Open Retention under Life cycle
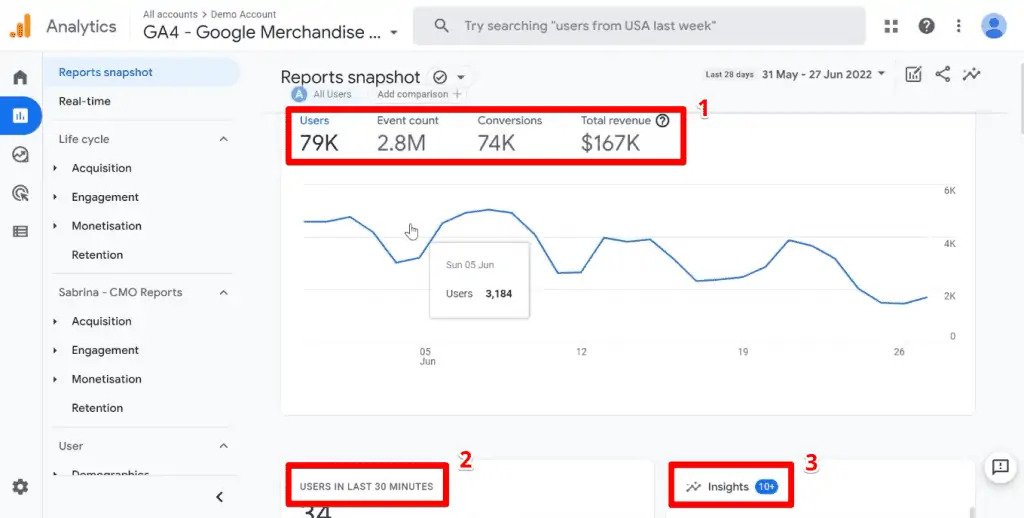The height and width of the screenshot is (518, 1024). coord(97,255)
